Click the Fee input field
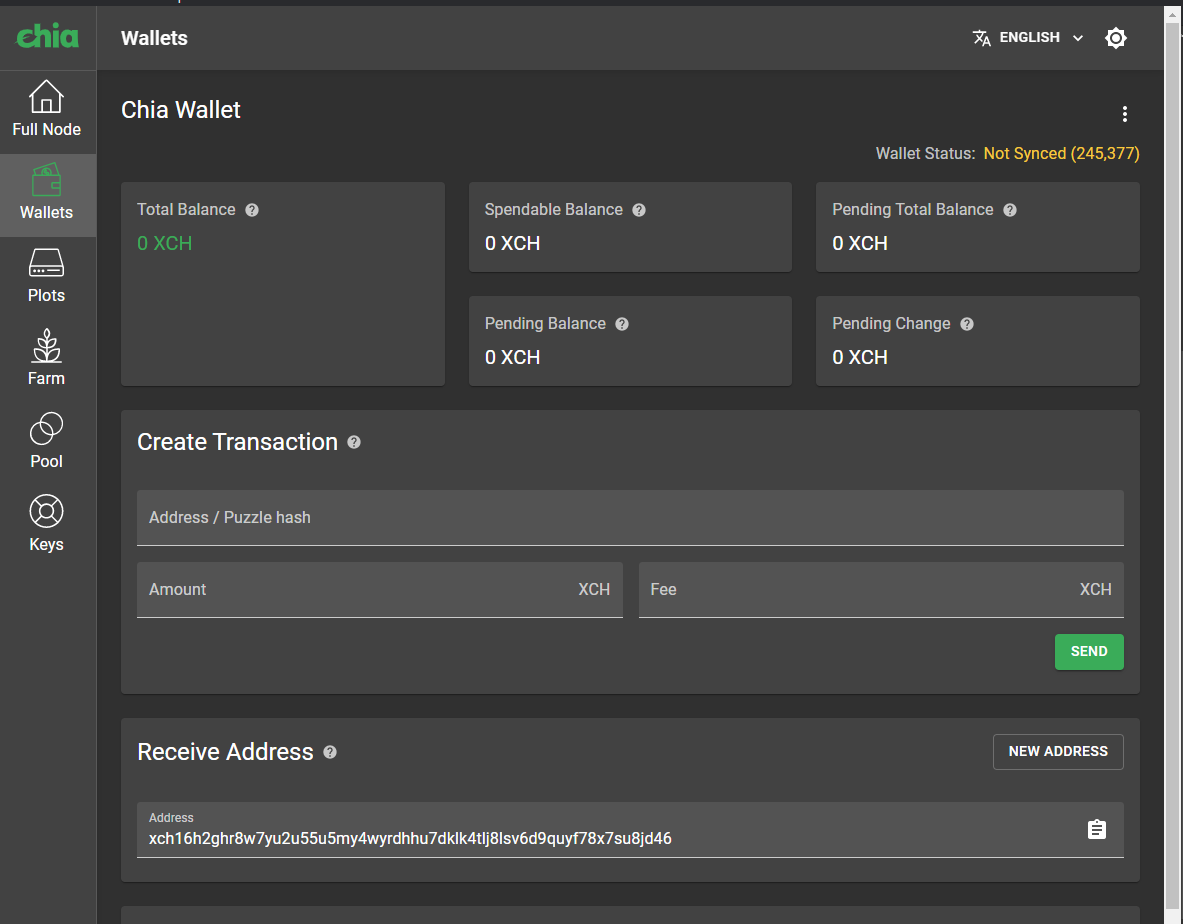The width and height of the screenshot is (1183, 924). tap(881, 590)
